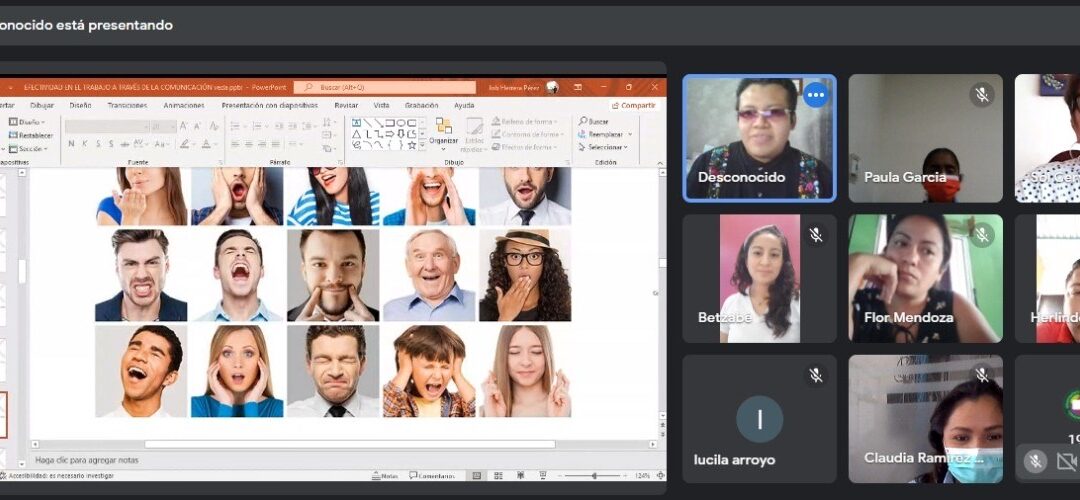Open the Grabación ribbon tab
Image resolution: width=1080 pixels, height=500 pixels.
pyautogui.click(x=422, y=105)
